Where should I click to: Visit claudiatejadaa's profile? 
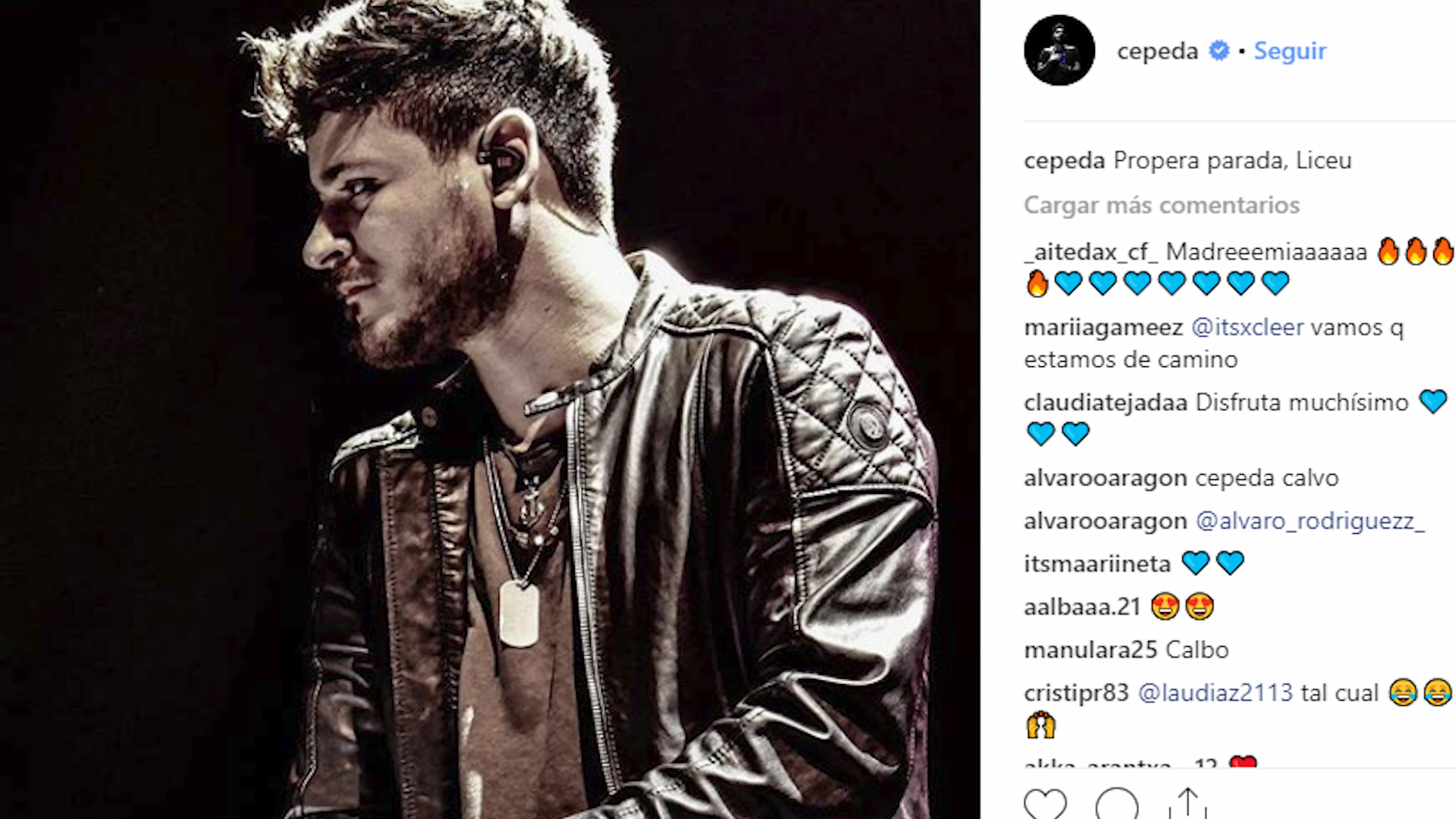[1106, 403]
